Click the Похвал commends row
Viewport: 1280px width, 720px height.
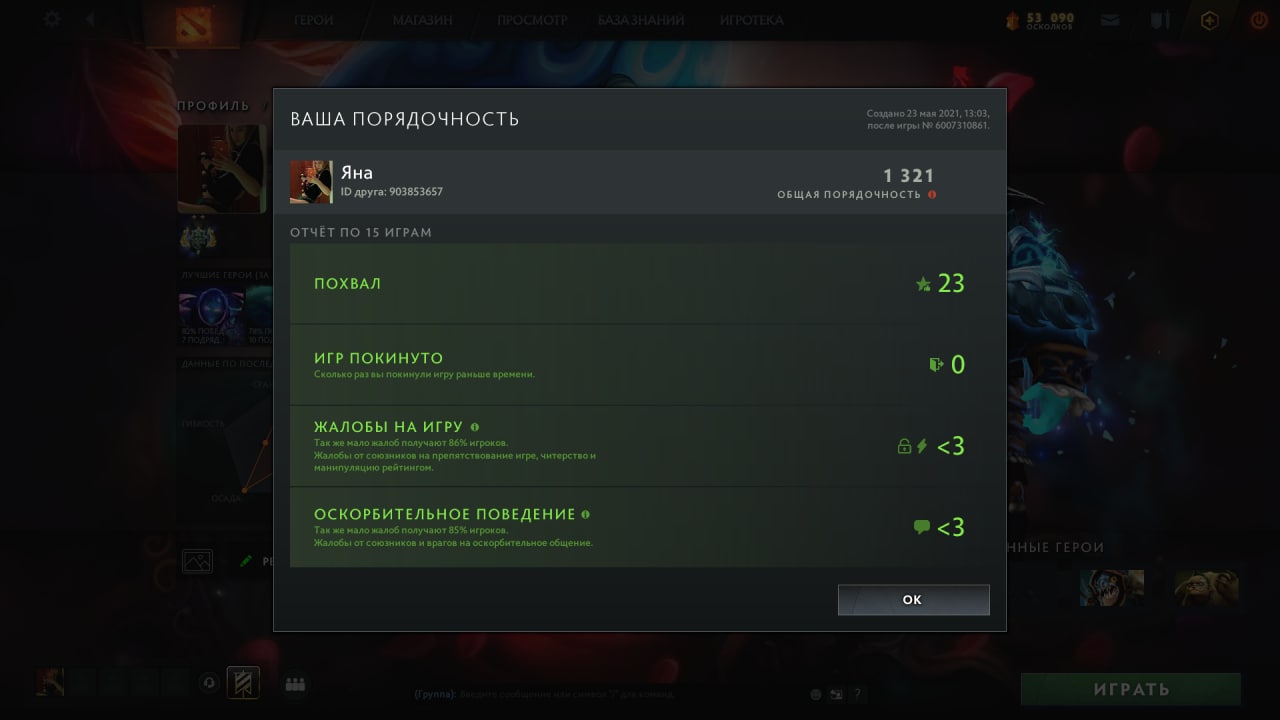click(640, 284)
